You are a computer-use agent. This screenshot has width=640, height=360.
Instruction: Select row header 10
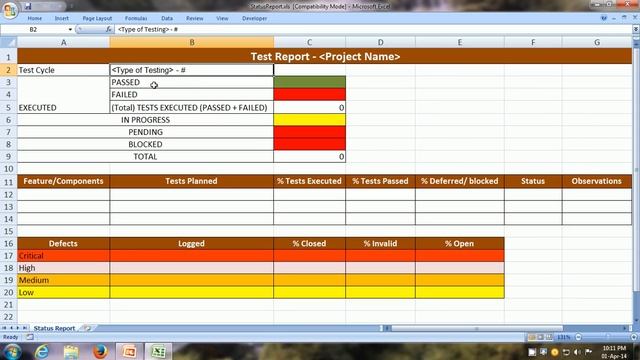[9, 169]
